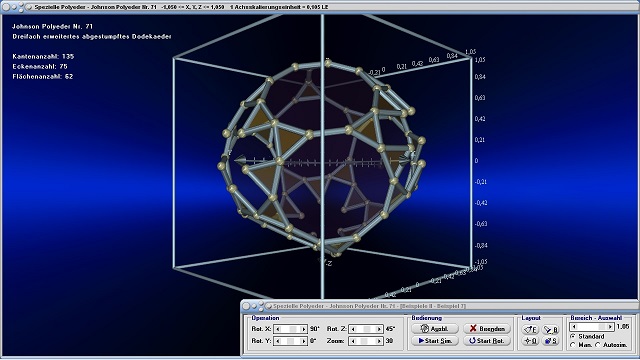Image resolution: width=640 pixels, height=360 pixels.
Task: Decrease Zoom with left arrow
Action: (353, 341)
